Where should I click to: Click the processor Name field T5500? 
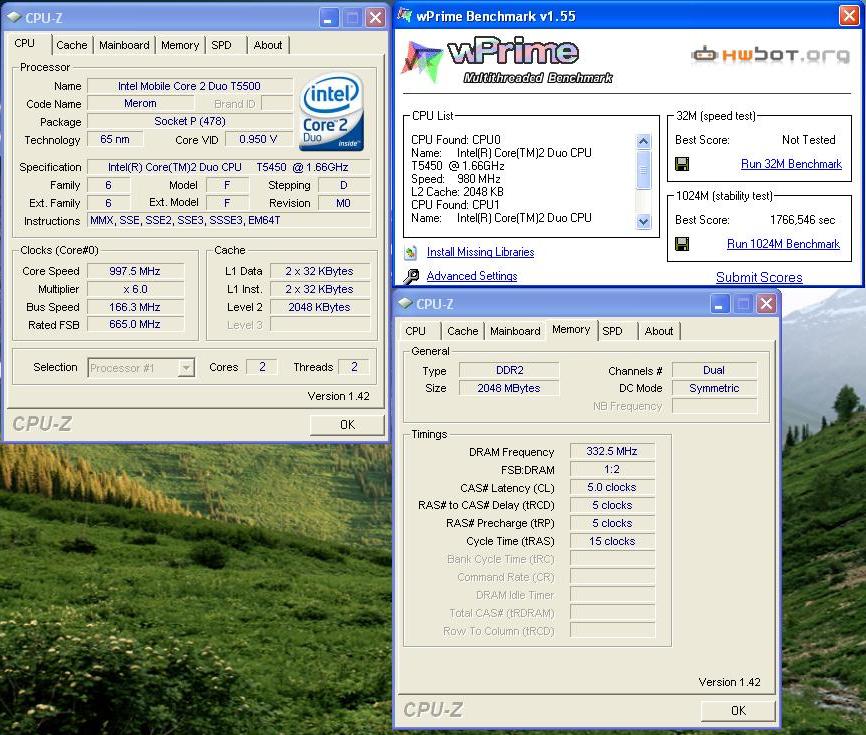tap(189, 86)
